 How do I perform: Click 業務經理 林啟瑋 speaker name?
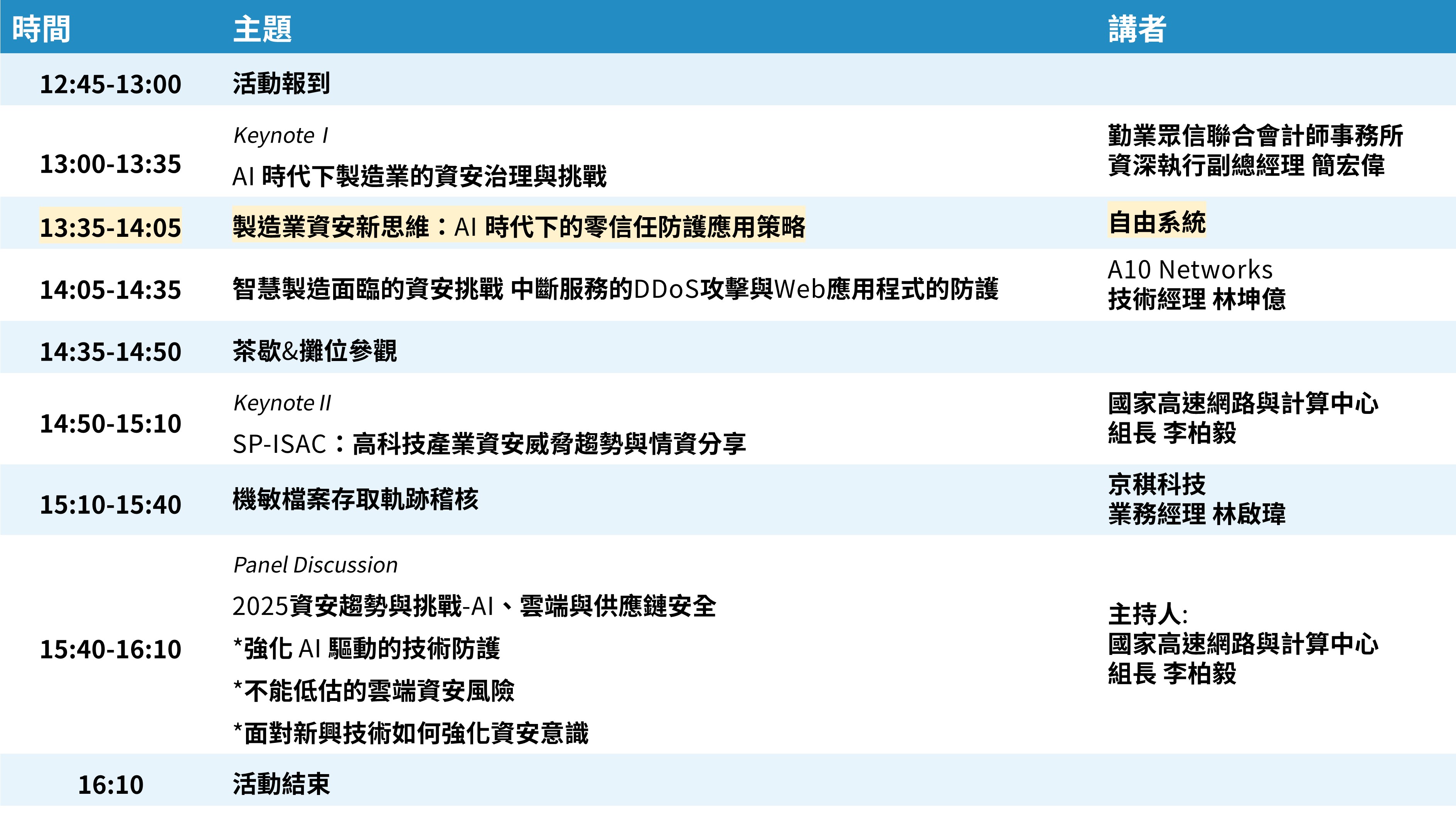[1196, 514]
